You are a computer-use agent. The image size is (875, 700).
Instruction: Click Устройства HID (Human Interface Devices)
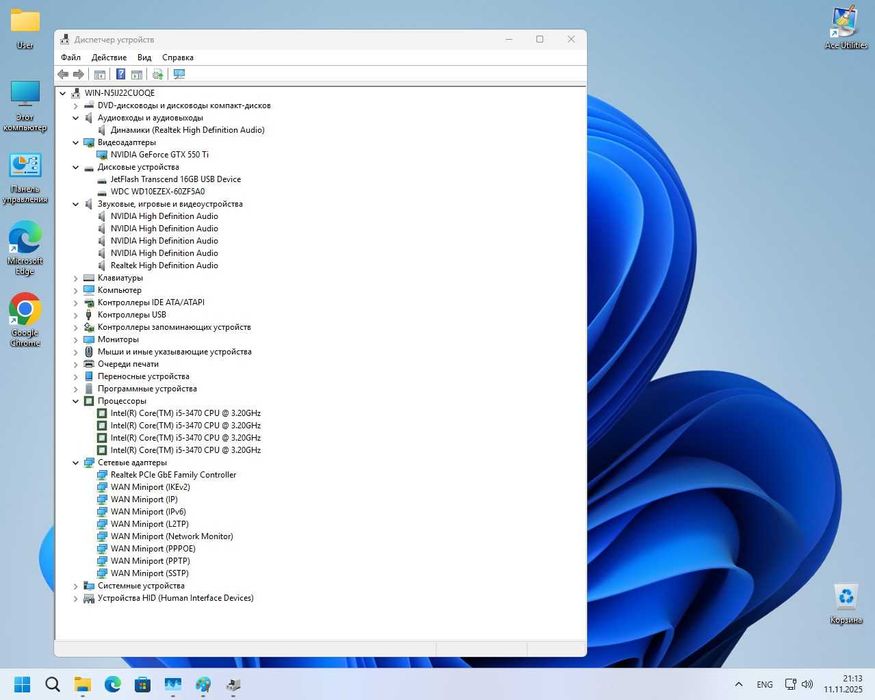tap(175, 598)
